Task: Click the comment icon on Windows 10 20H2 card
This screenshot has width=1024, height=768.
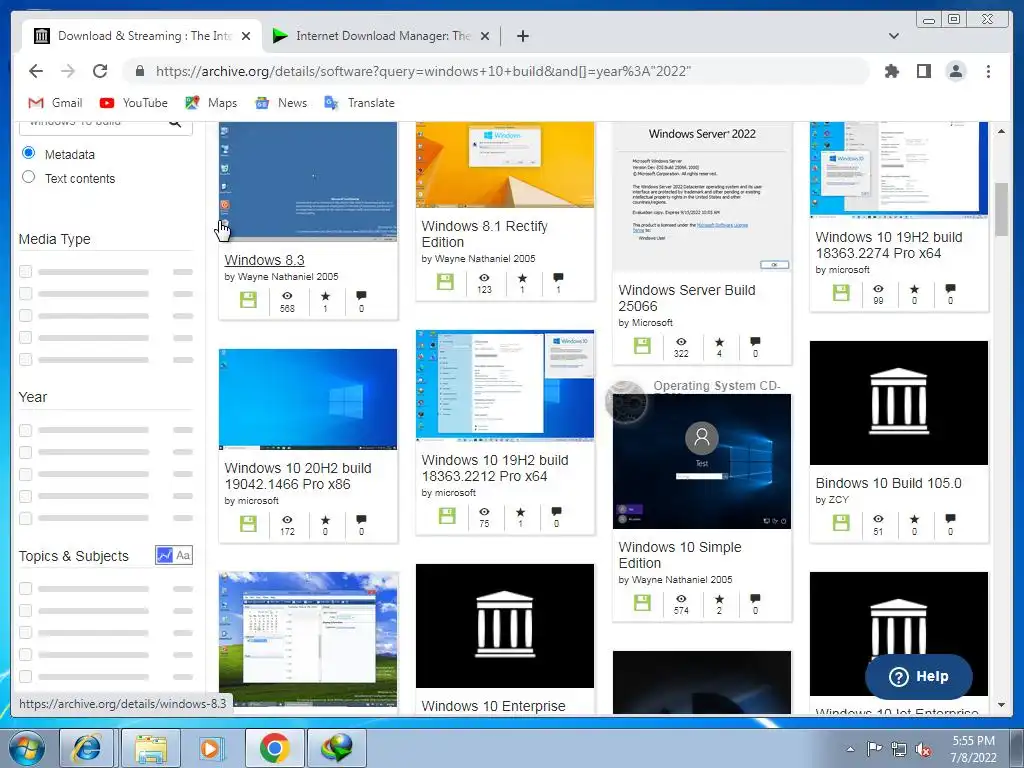Action: (361, 519)
